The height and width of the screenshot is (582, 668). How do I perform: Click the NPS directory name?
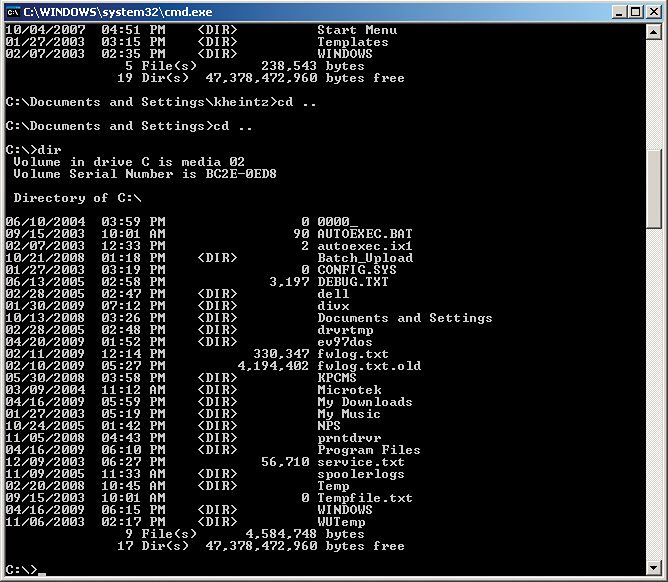click(x=329, y=426)
